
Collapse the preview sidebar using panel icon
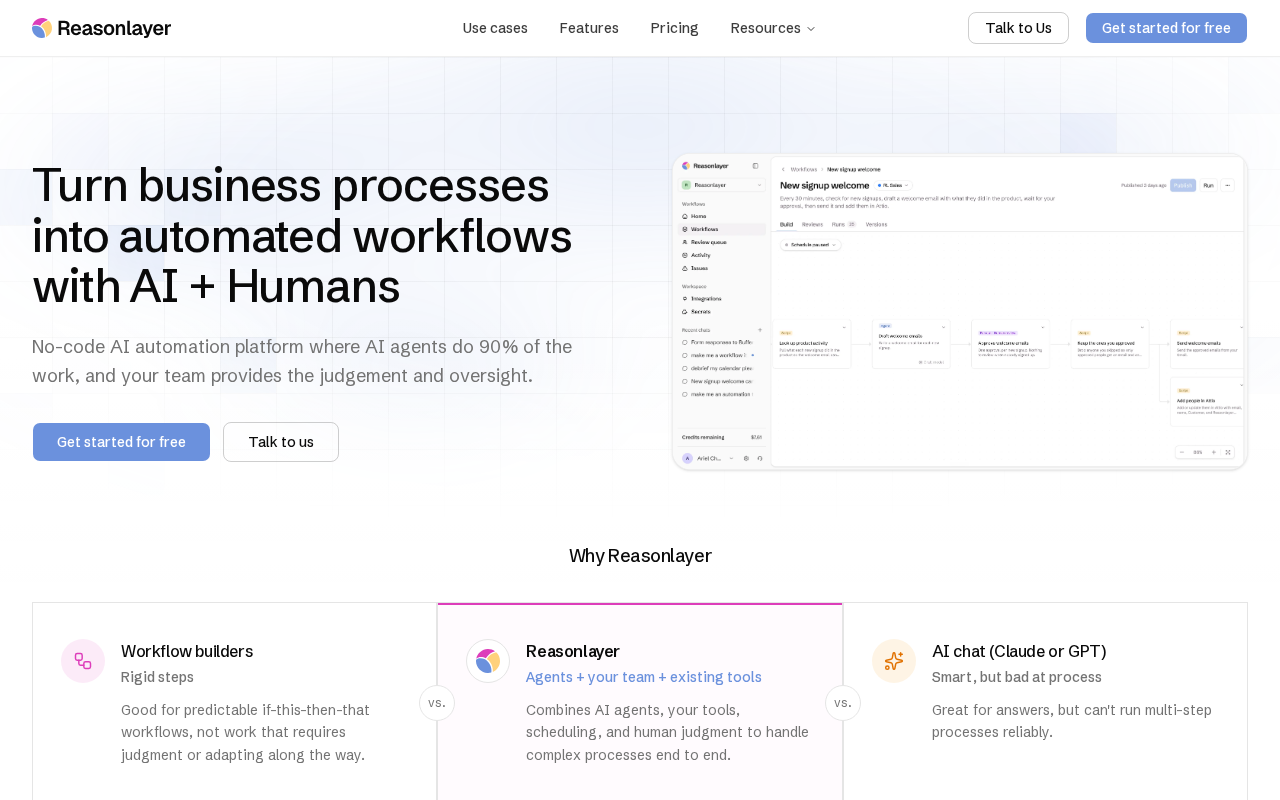coord(755,166)
